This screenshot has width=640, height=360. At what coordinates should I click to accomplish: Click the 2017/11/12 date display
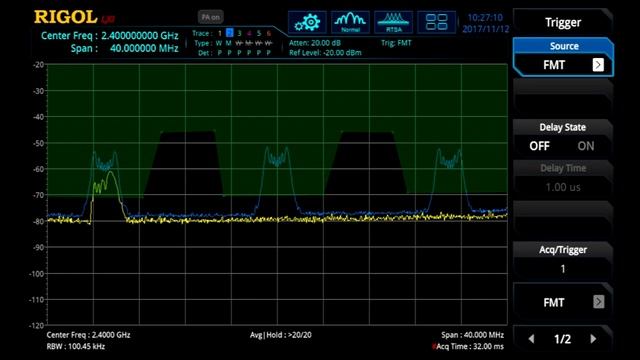486,29
